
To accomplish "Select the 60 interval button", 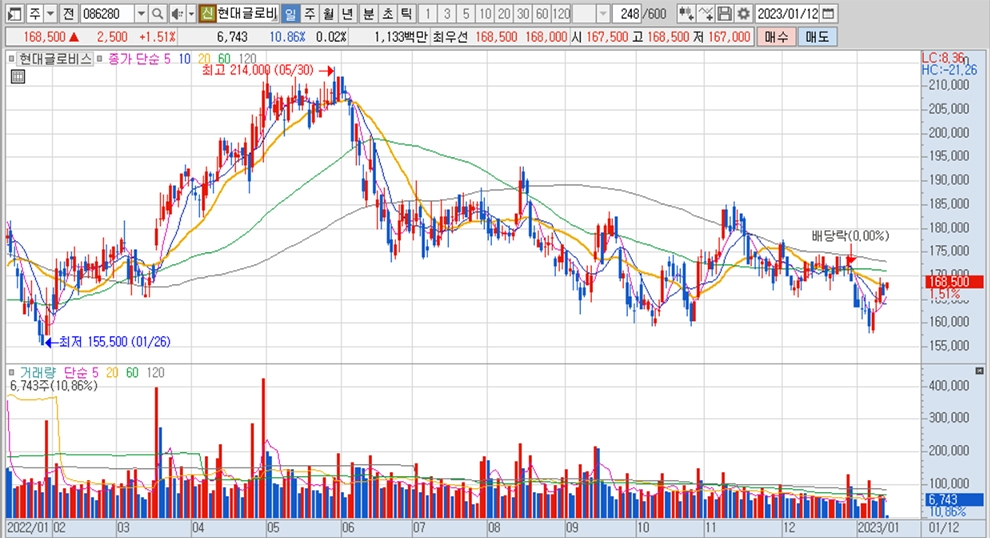I will 541,13.
